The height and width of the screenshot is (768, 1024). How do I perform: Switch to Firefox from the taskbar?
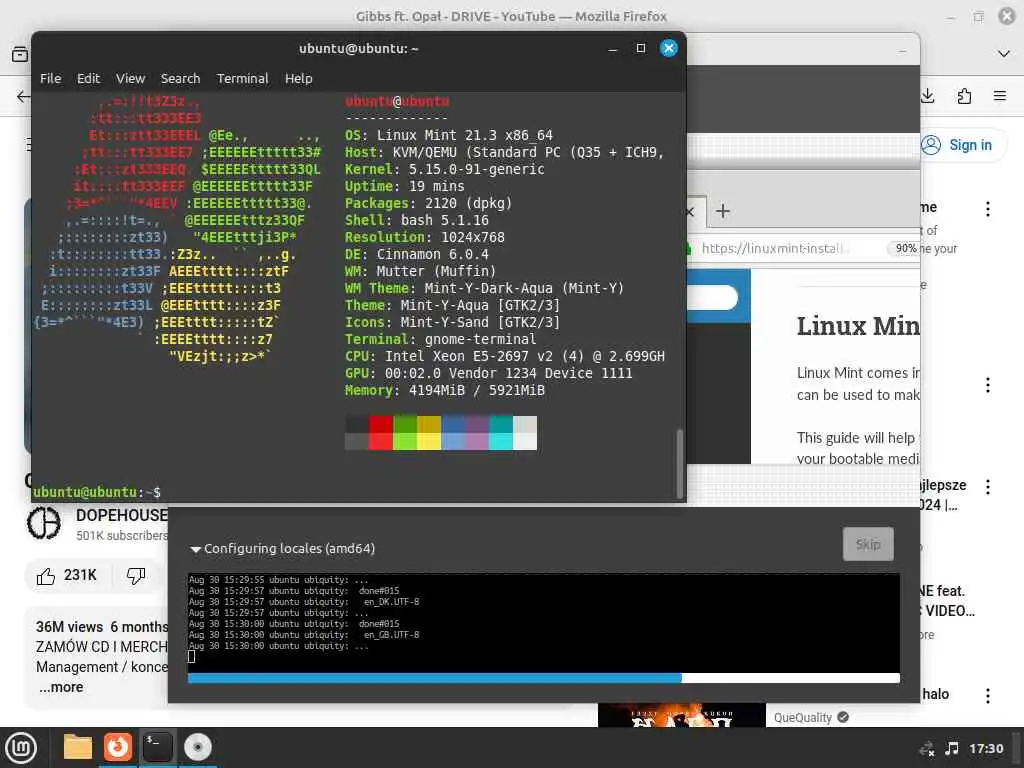tap(118, 747)
